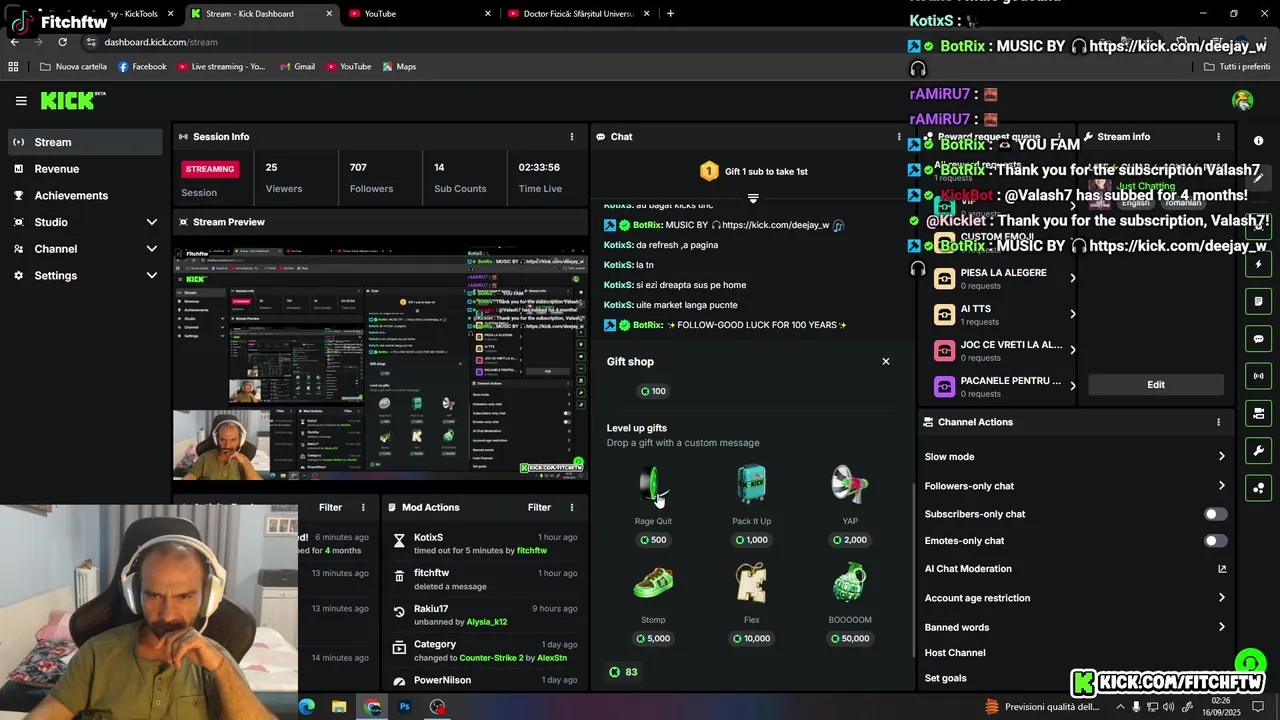Open the hamburger menu beside Kick logo
Viewport: 1280px width, 720px height.
pyautogui.click(x=21, y=101)
